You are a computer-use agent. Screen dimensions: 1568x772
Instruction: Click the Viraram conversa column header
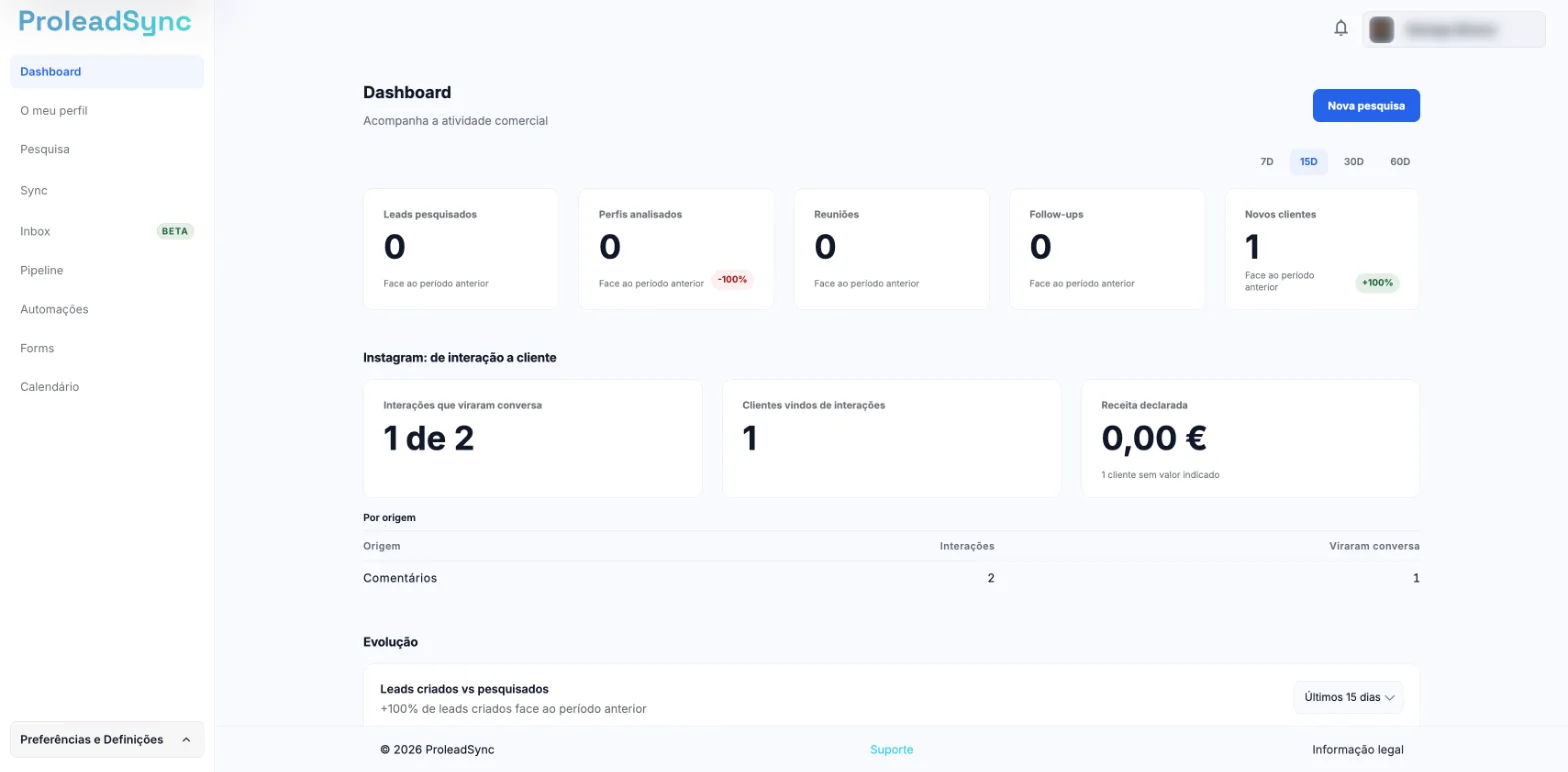click(1374, 546)
